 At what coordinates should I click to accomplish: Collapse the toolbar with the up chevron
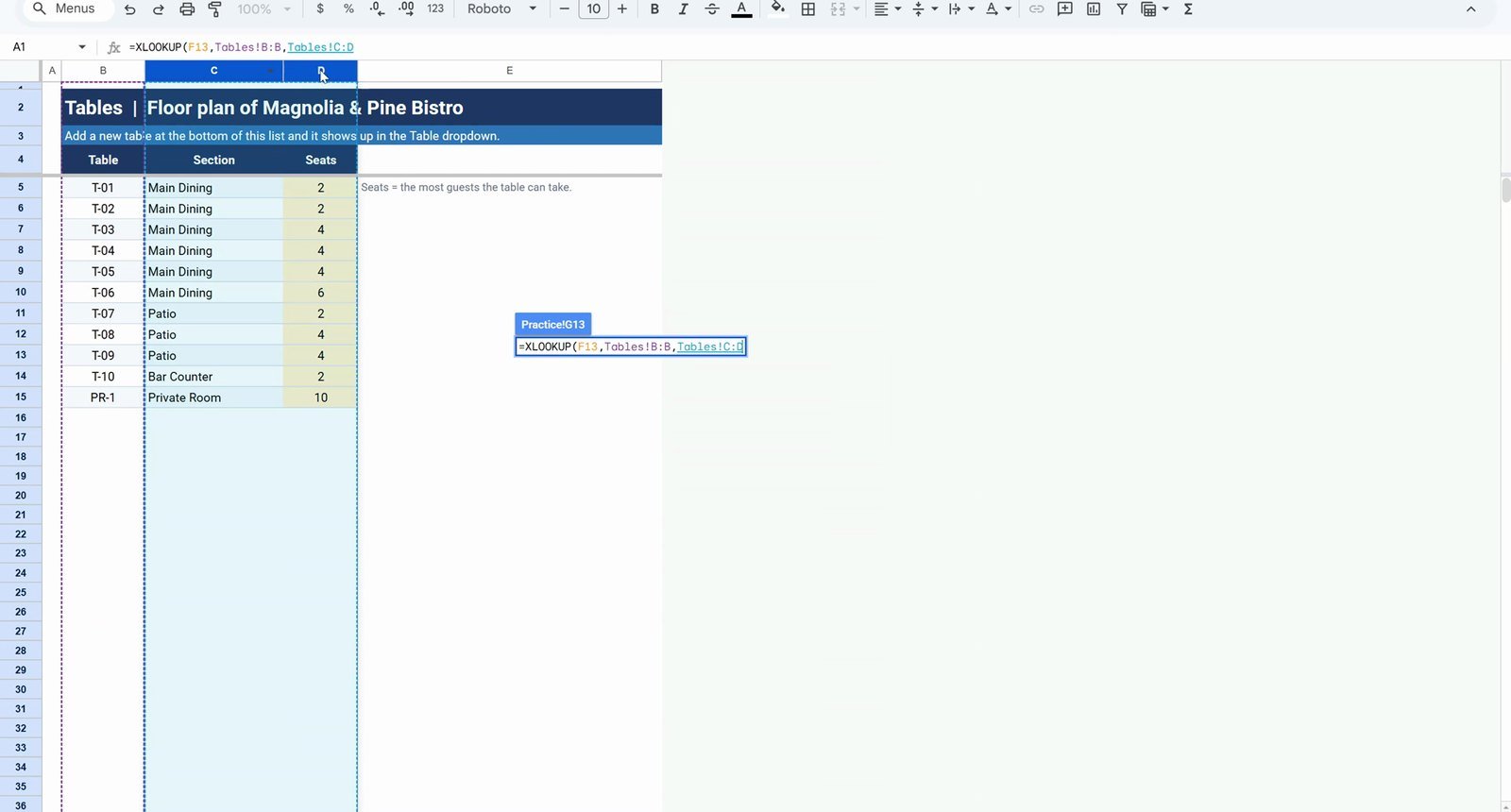click(1470, 9)
